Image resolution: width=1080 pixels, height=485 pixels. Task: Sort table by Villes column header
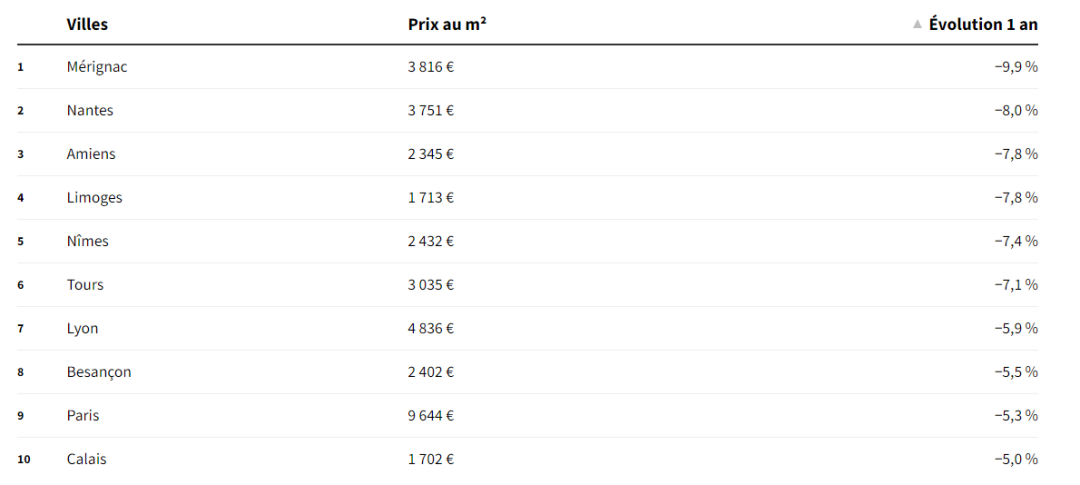pos(87,24)
